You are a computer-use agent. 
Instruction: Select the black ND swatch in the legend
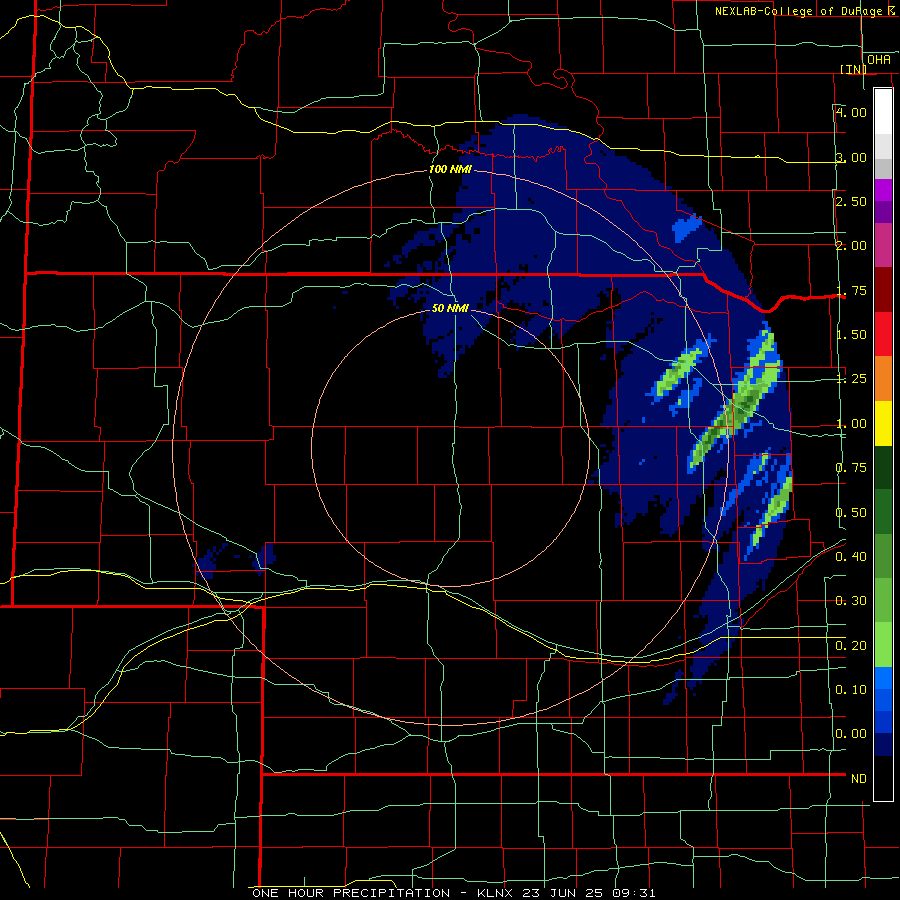coord(883,778)
